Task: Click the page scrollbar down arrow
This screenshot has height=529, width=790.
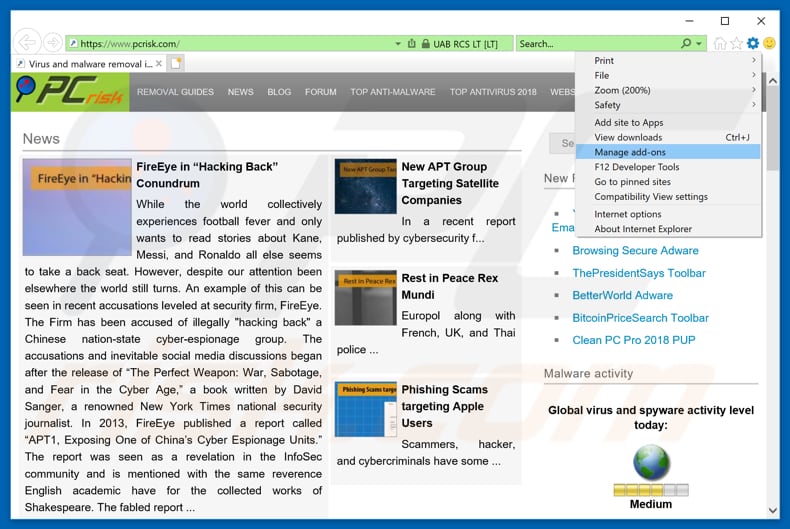Action: [x=773, y=510]
